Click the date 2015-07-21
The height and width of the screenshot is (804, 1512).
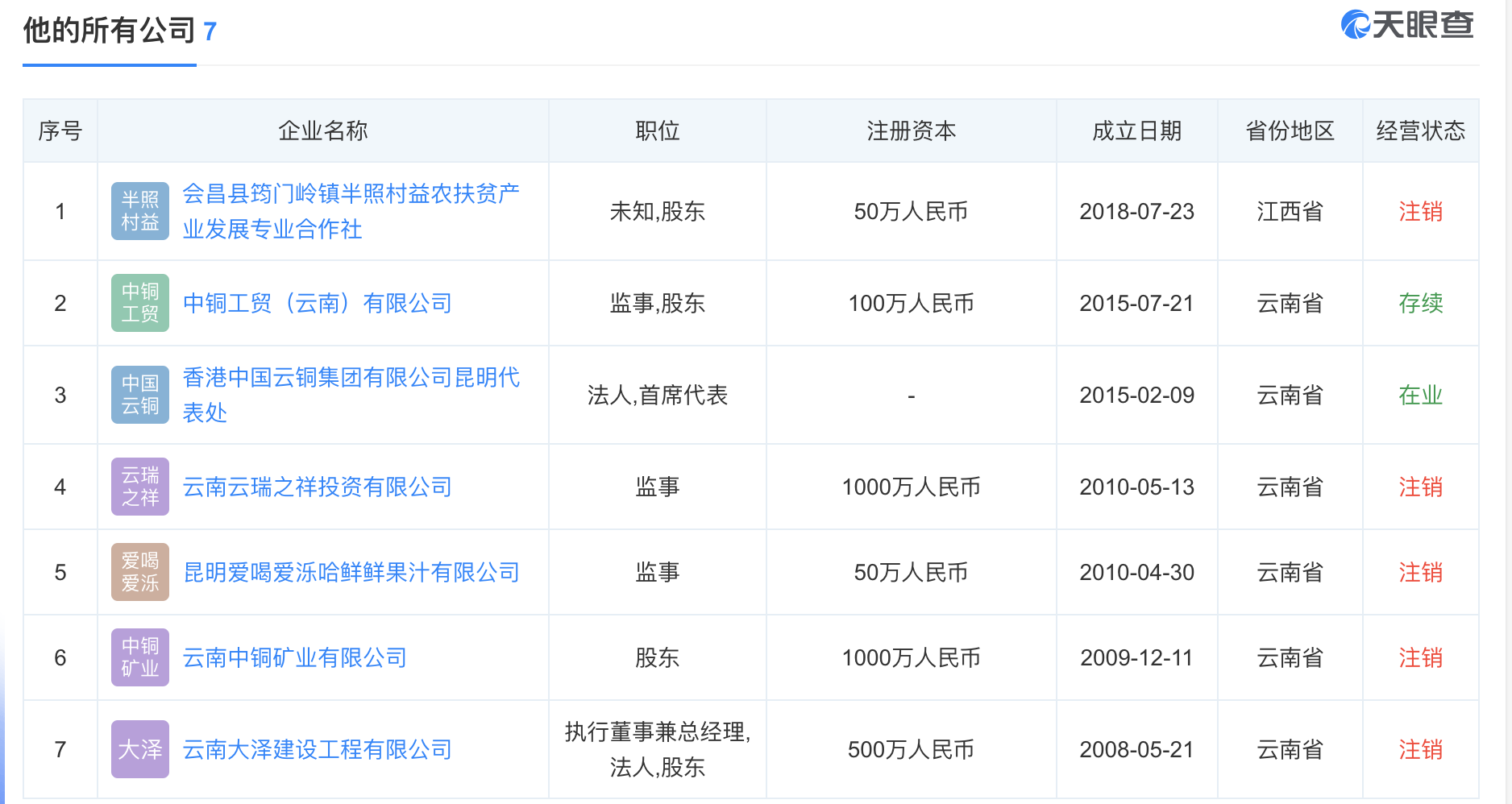coord(1137,303)
